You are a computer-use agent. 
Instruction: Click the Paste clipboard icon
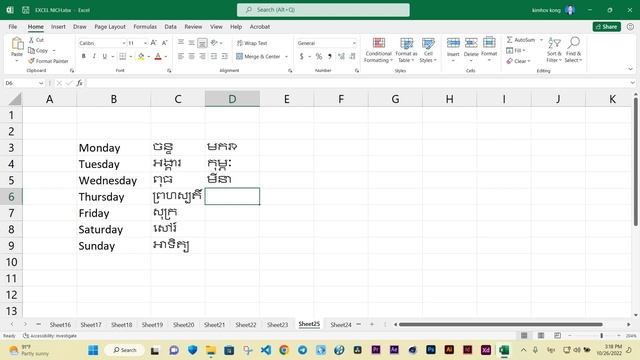(x=17, y=43)
